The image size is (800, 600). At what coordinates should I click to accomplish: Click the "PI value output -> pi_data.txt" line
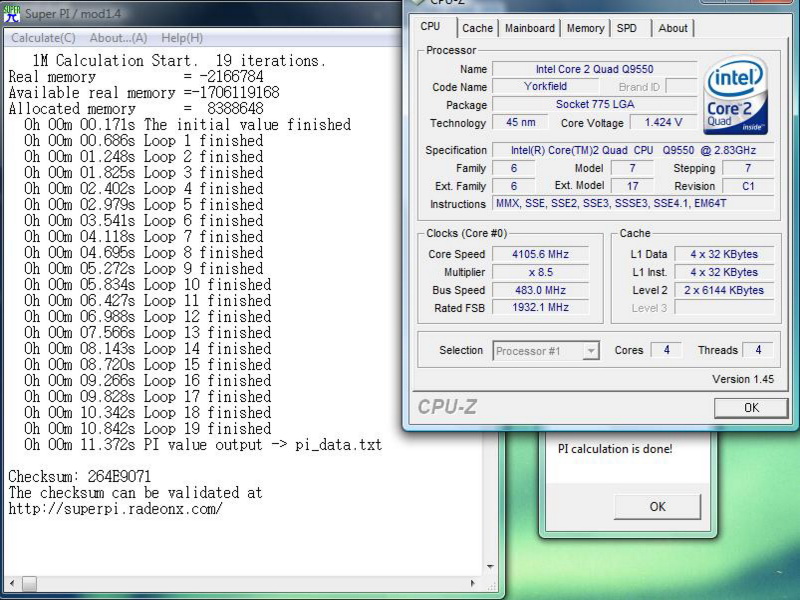tap(203, 444)
